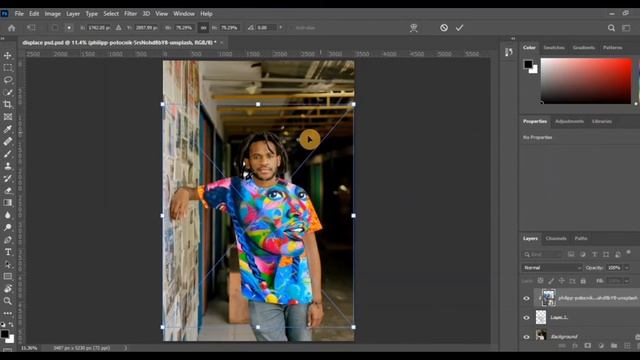
Task: Select the Healing Brush tool
Action: (x=8, y=142)
